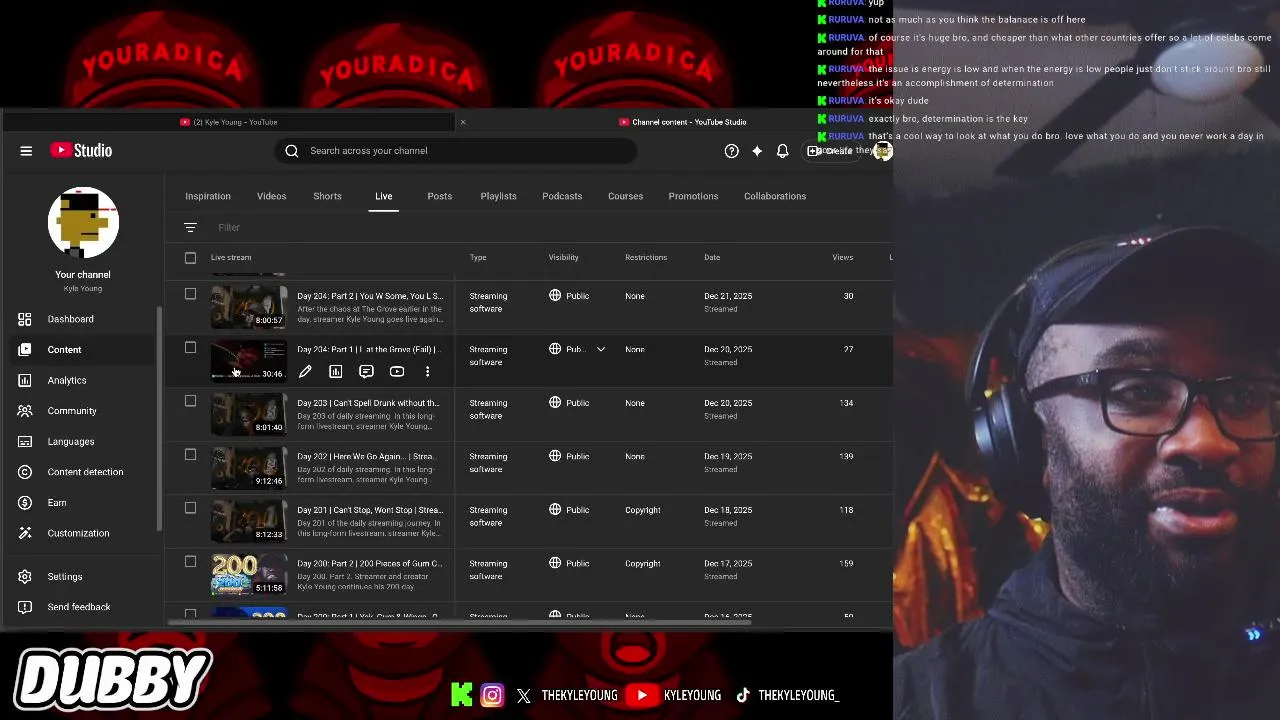Check the Day 204 Part 1 row checkbox
This screenshot has height=720, width=1280.
[190, 348]
